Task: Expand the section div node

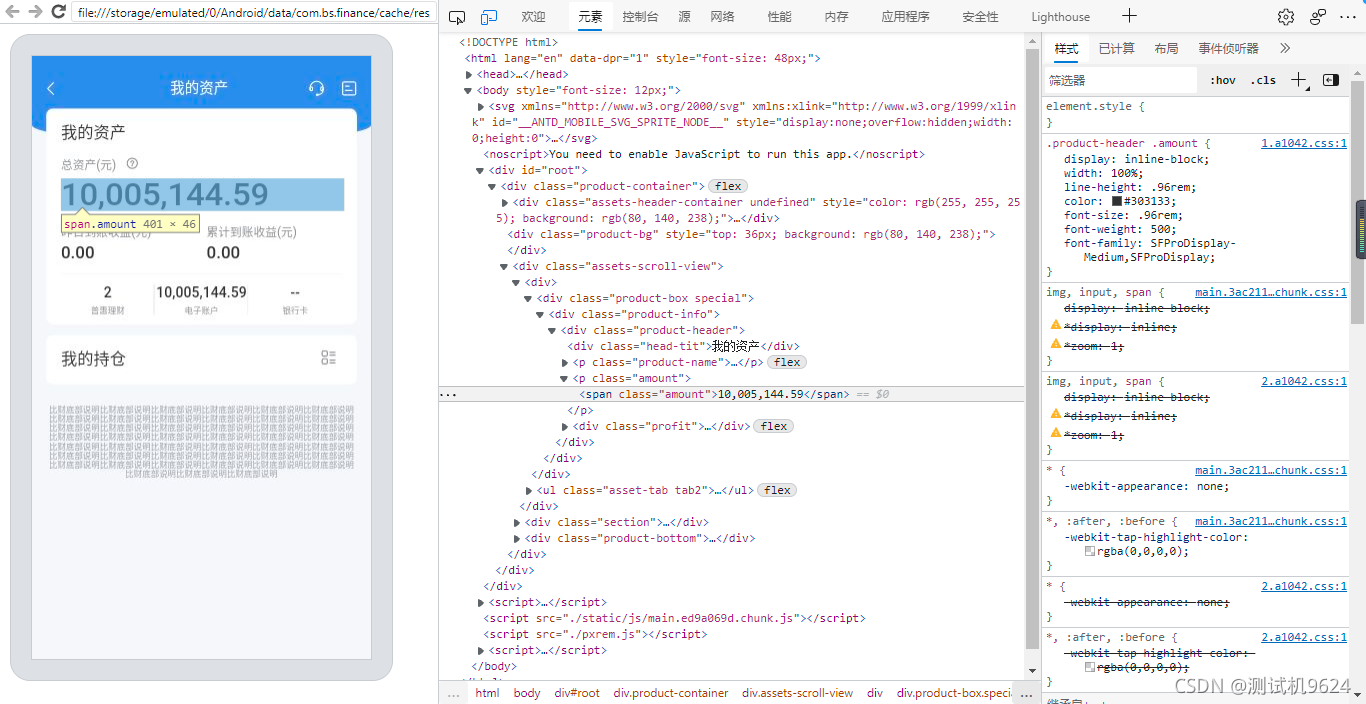Action: pyautogui.click(x=517, y=523)
